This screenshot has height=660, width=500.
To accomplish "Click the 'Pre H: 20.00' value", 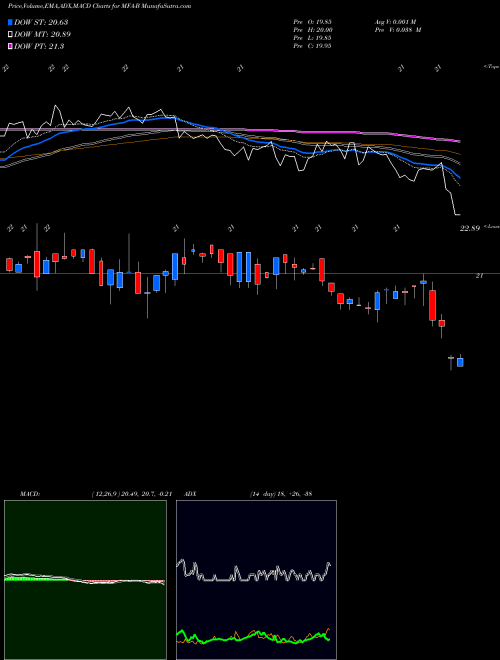I will point(313,29).
